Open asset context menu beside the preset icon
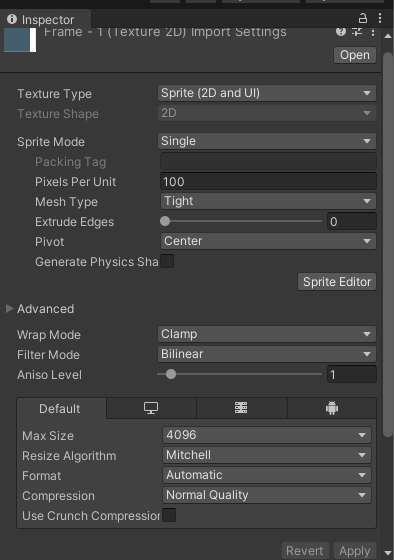The width and height of the screenshot is (394, 560). (x=373, y=32)
